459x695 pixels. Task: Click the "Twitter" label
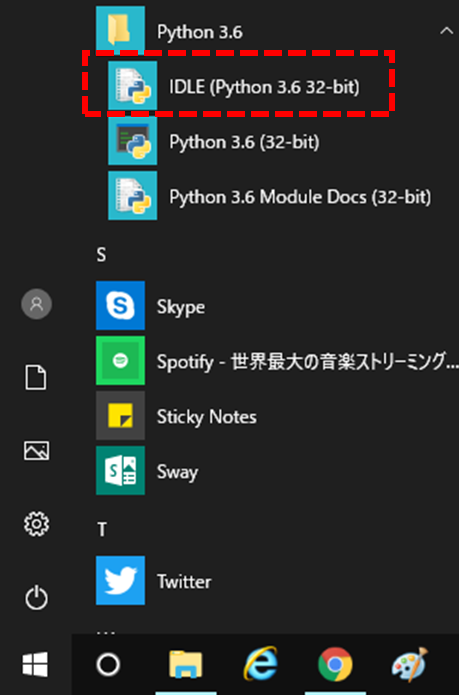[x=184, y=582]
